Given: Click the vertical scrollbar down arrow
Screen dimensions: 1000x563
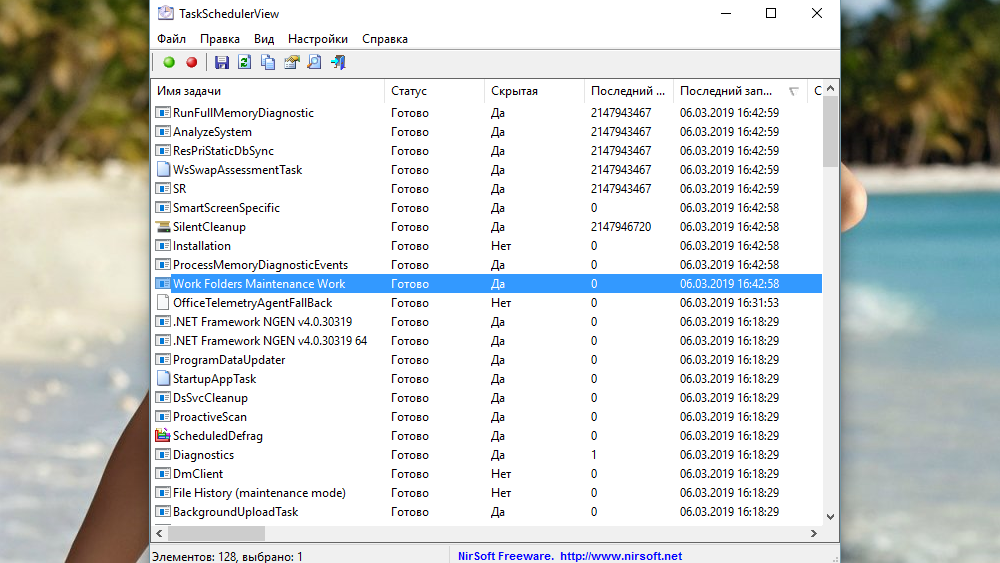Looking at the screenshot, I should [x=830, y=516].
